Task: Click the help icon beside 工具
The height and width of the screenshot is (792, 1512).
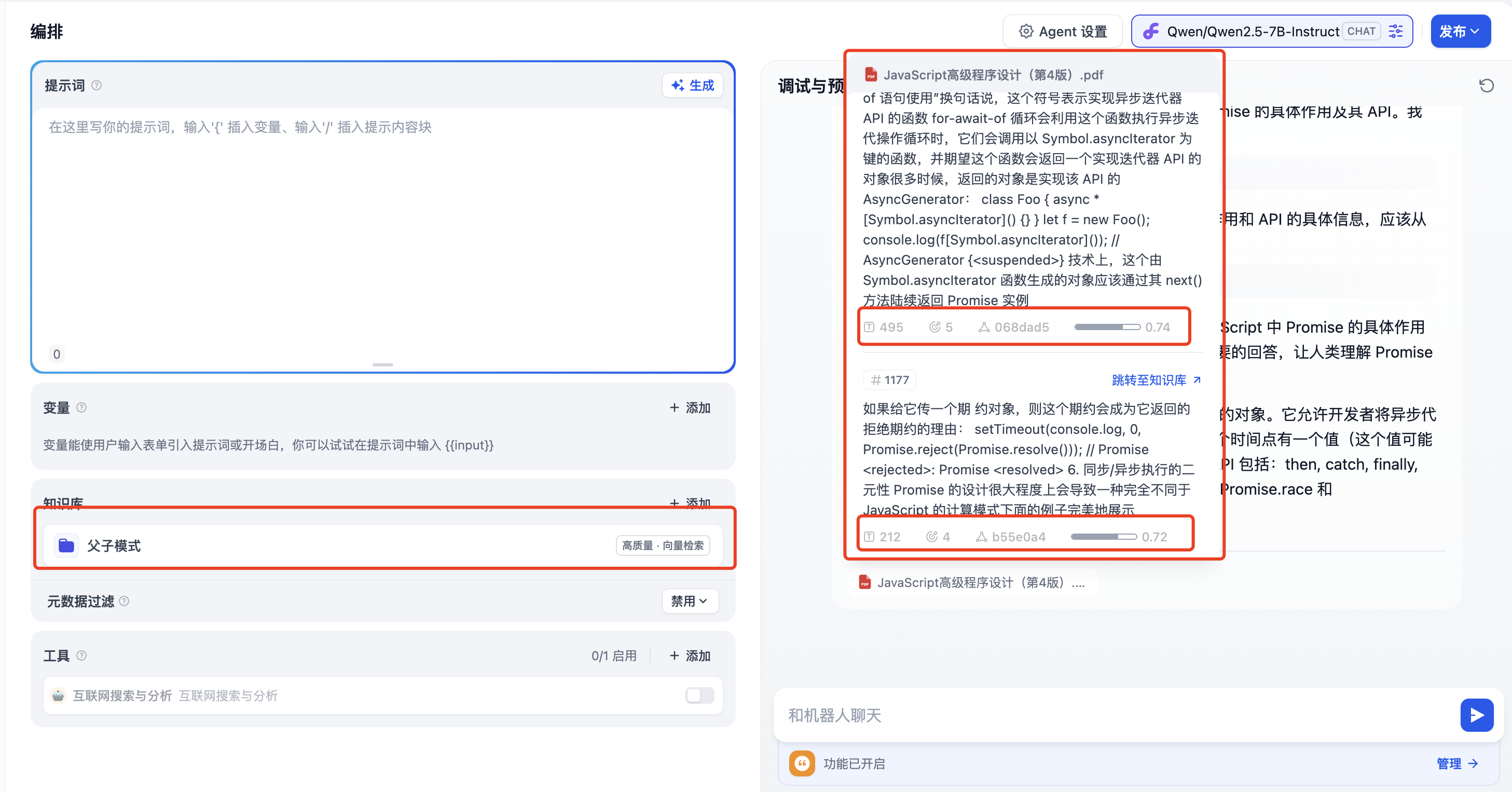Action: 81,656
